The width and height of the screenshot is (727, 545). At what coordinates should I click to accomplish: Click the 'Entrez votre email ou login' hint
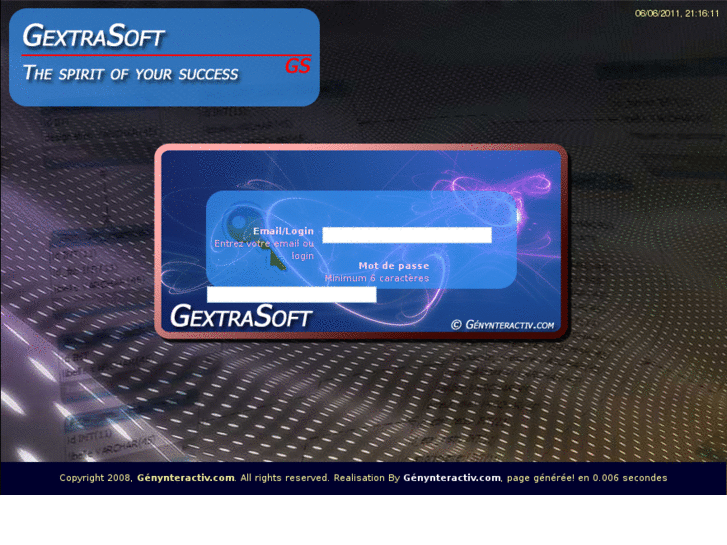[264, 250]
